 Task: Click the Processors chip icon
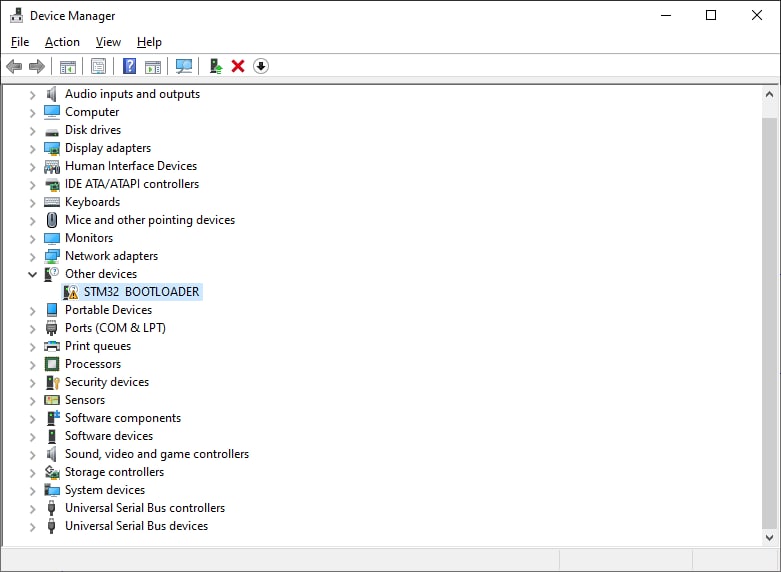coord(52,364)
